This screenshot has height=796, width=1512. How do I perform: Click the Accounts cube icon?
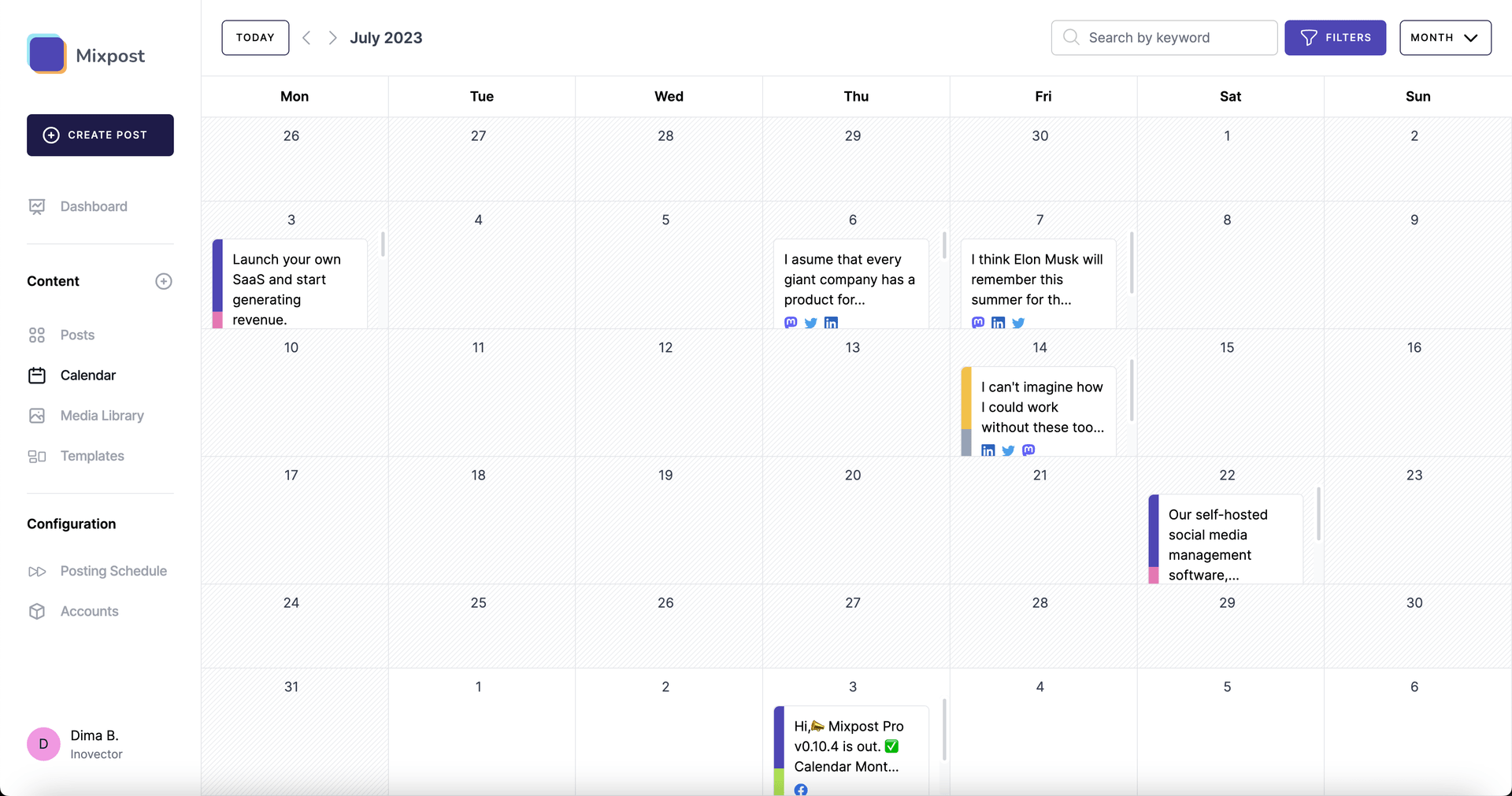point(37,611)
